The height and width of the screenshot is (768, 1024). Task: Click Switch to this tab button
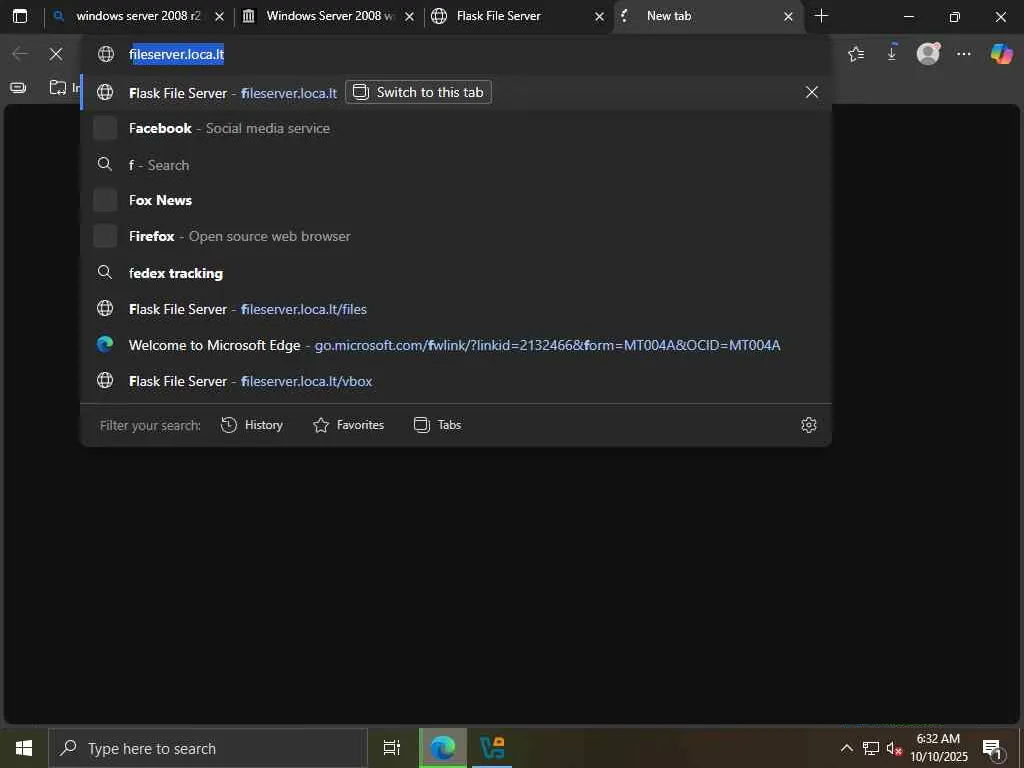(418, 92)
